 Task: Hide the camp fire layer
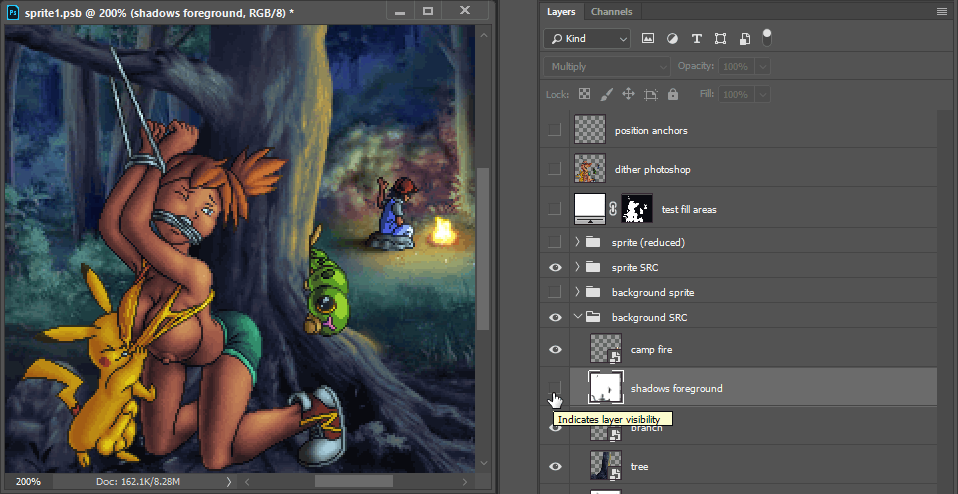tap(555, 348)
